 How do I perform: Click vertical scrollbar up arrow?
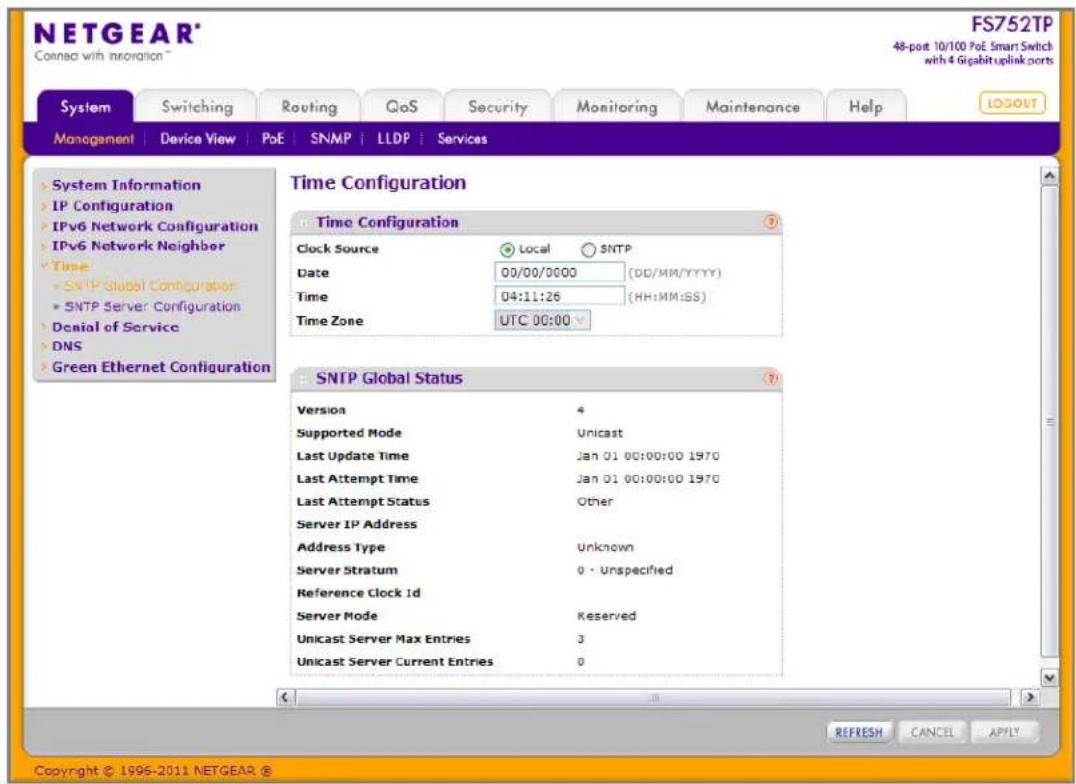[1049, 176]
